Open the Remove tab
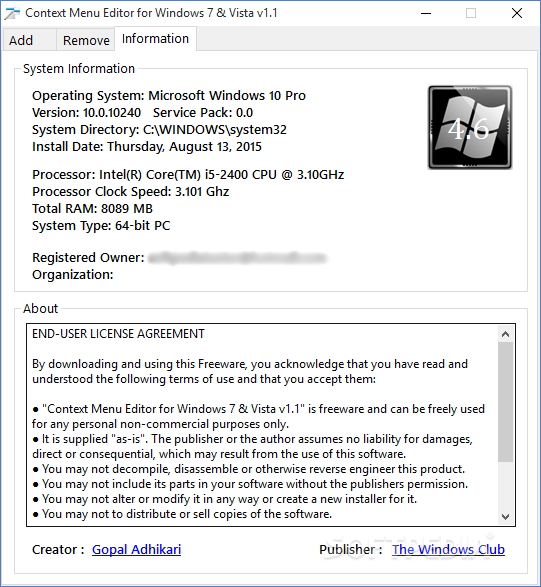This screenshot has width=541, height=587. pos(86,40)
